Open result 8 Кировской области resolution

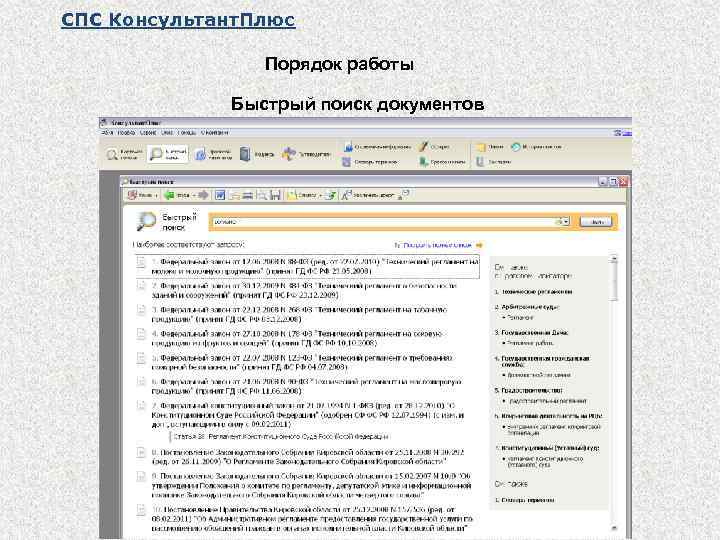(308, 456)
